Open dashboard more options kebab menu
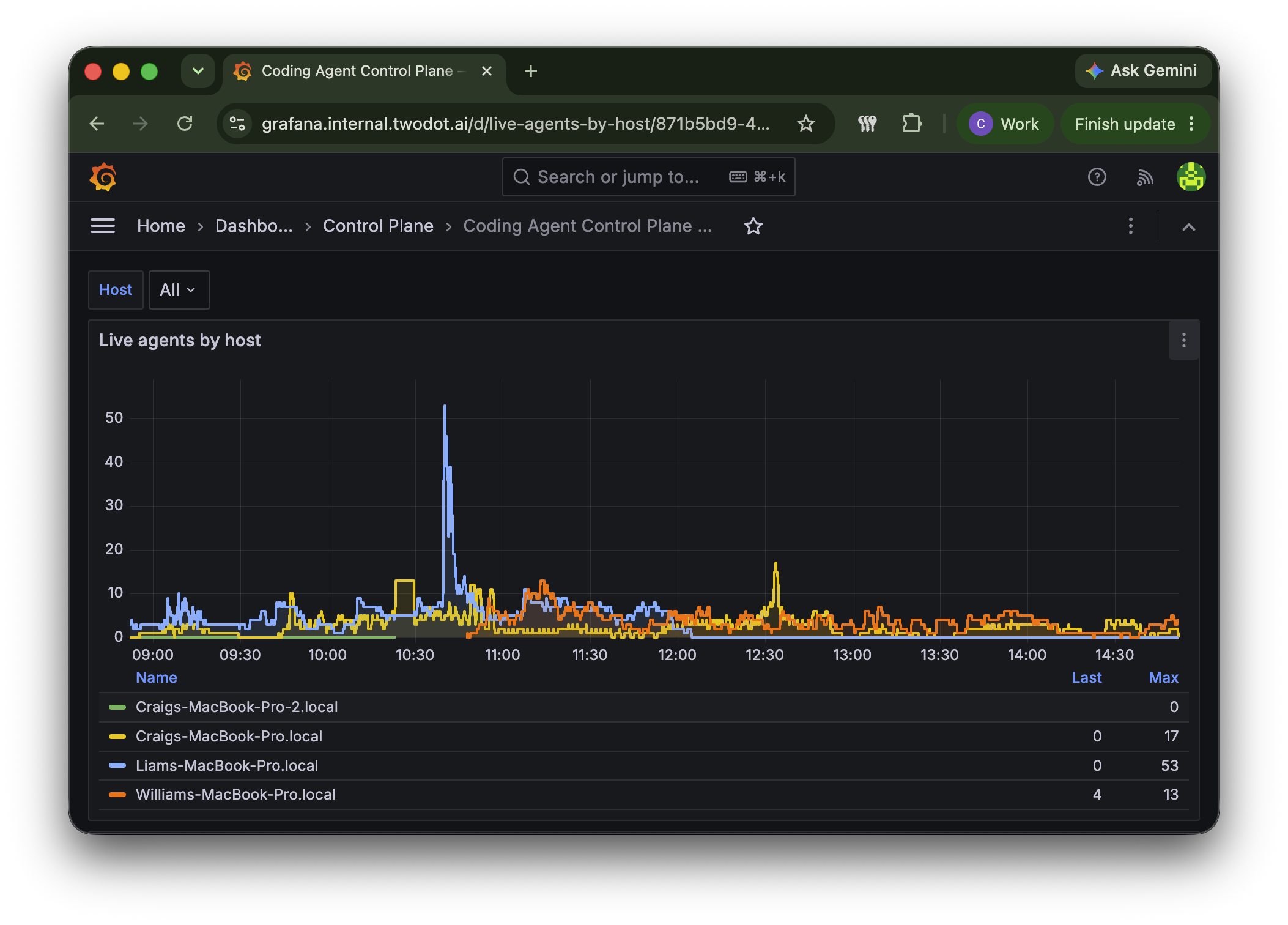This screenshot has height=925, width=1288. pyautogui.click(x=1131, y=226)
